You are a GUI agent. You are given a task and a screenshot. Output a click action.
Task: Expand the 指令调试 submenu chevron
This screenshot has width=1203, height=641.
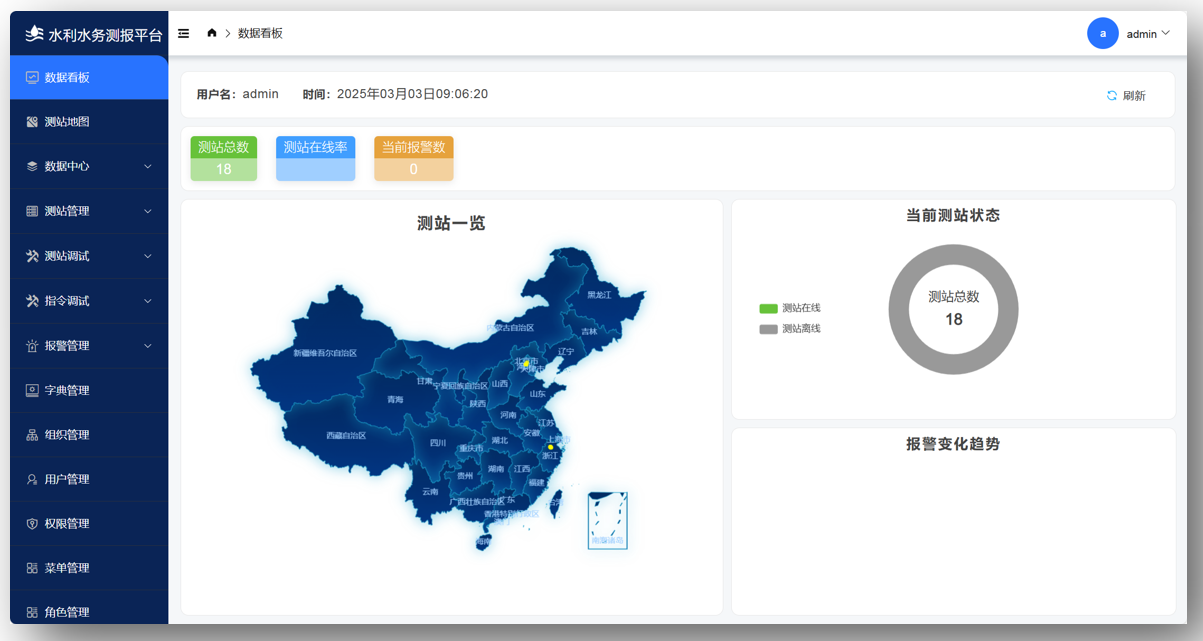tap(148, 301)
